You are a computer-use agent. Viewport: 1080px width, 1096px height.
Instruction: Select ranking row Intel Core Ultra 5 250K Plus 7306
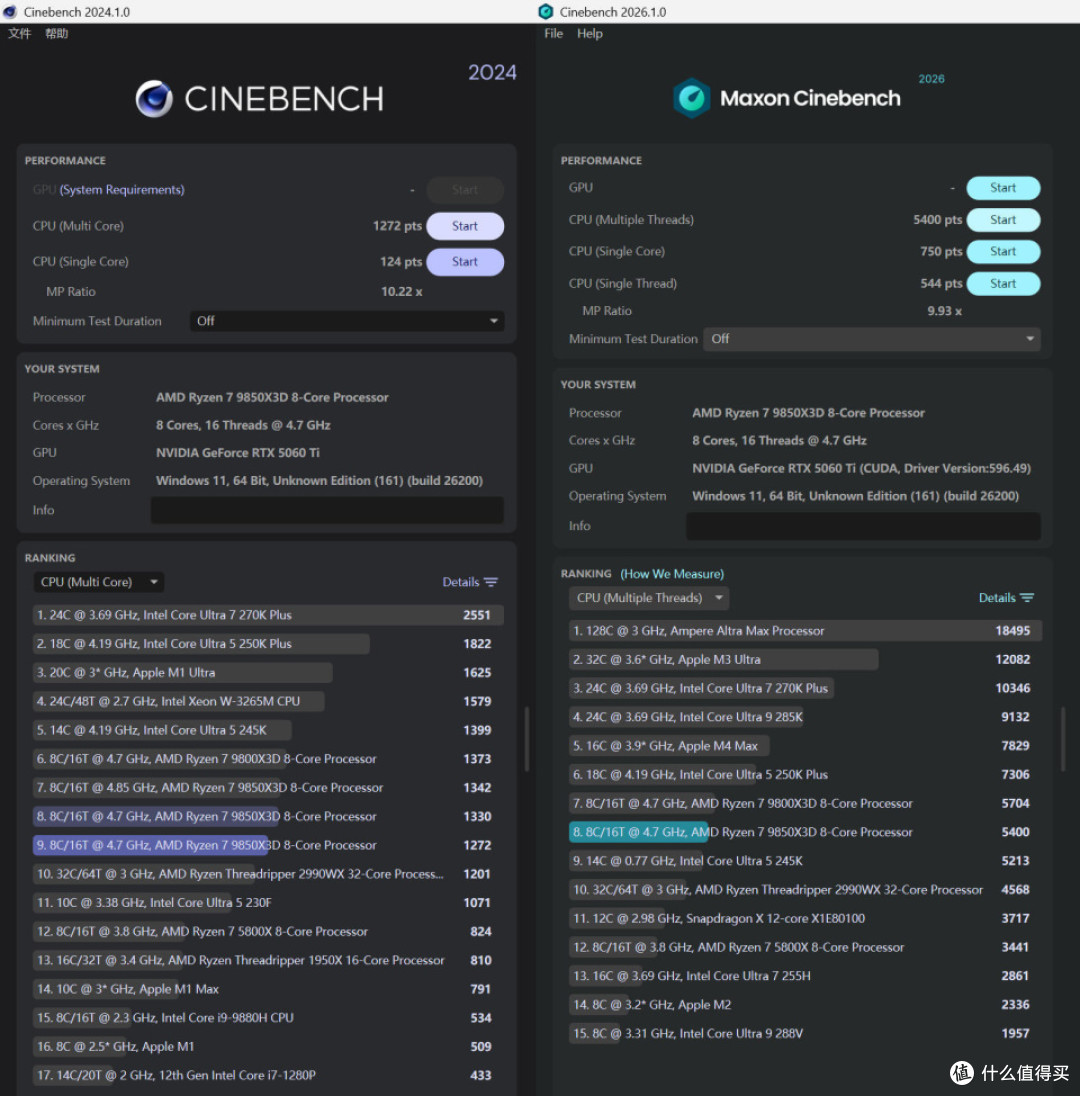[805, 774]
